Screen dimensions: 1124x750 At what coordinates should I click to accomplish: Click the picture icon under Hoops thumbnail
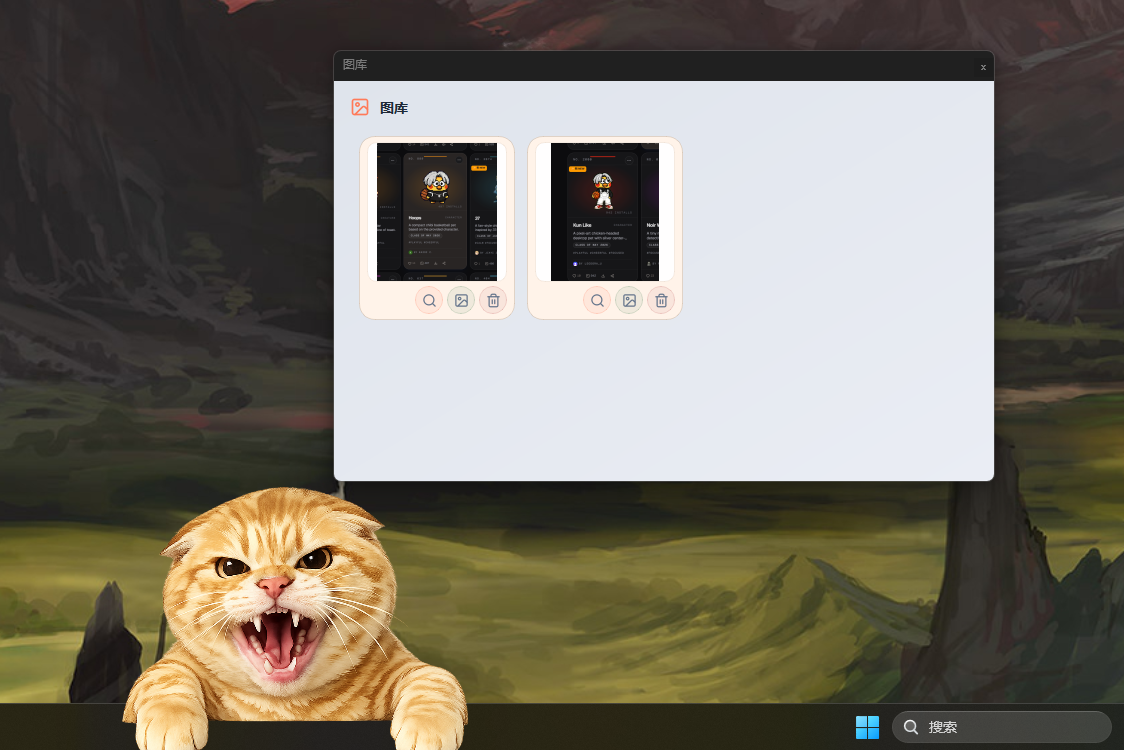click(462, 300)
